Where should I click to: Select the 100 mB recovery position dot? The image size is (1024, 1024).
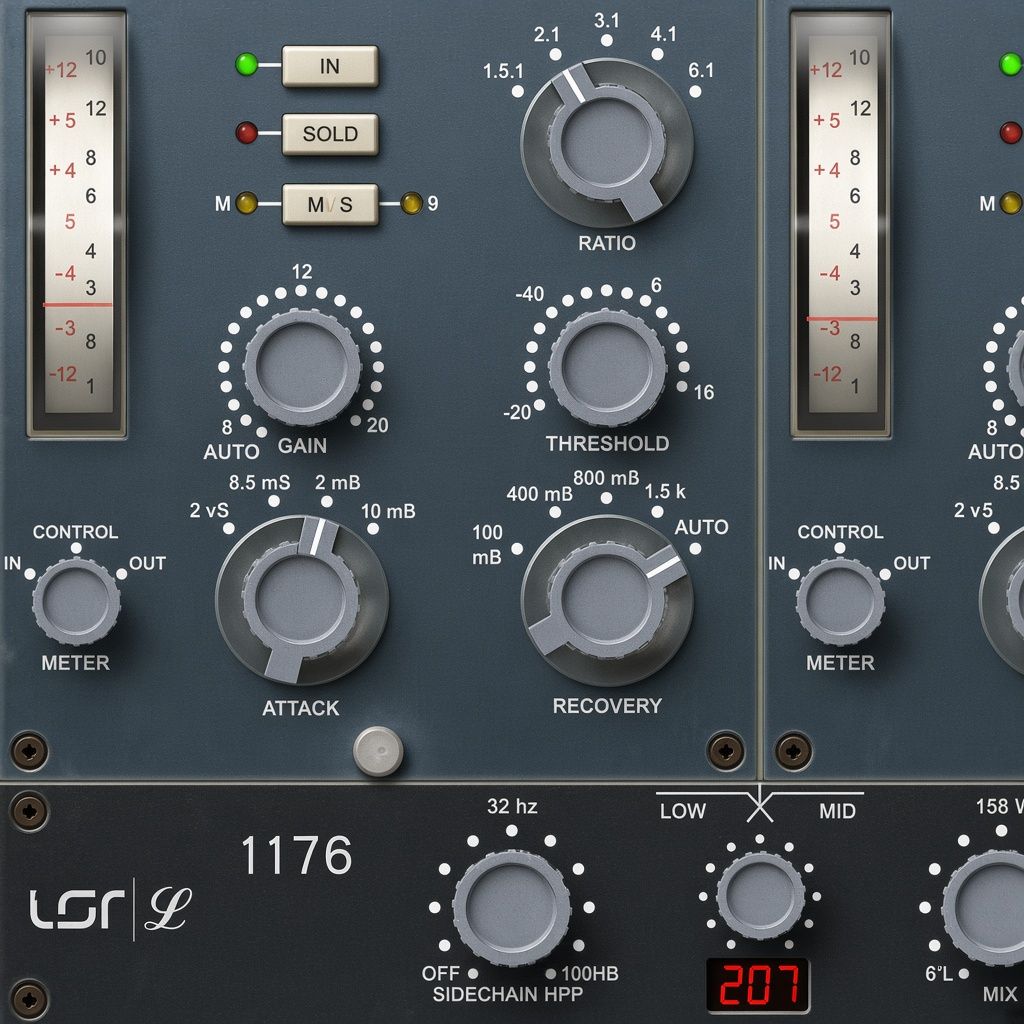pyautogui.click(x=517, y=549)
